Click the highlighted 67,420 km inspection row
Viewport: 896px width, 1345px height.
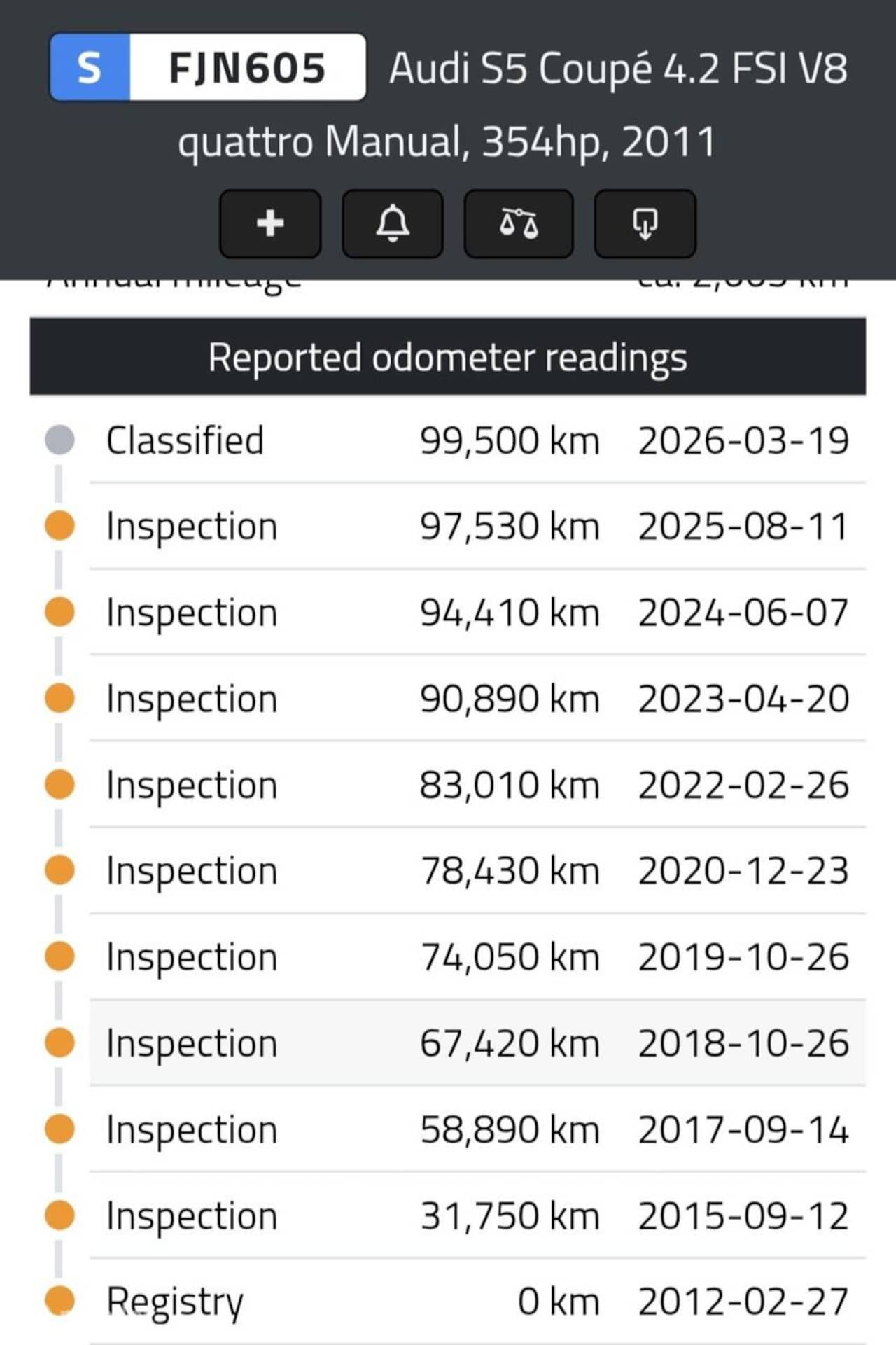point(476,1043)
